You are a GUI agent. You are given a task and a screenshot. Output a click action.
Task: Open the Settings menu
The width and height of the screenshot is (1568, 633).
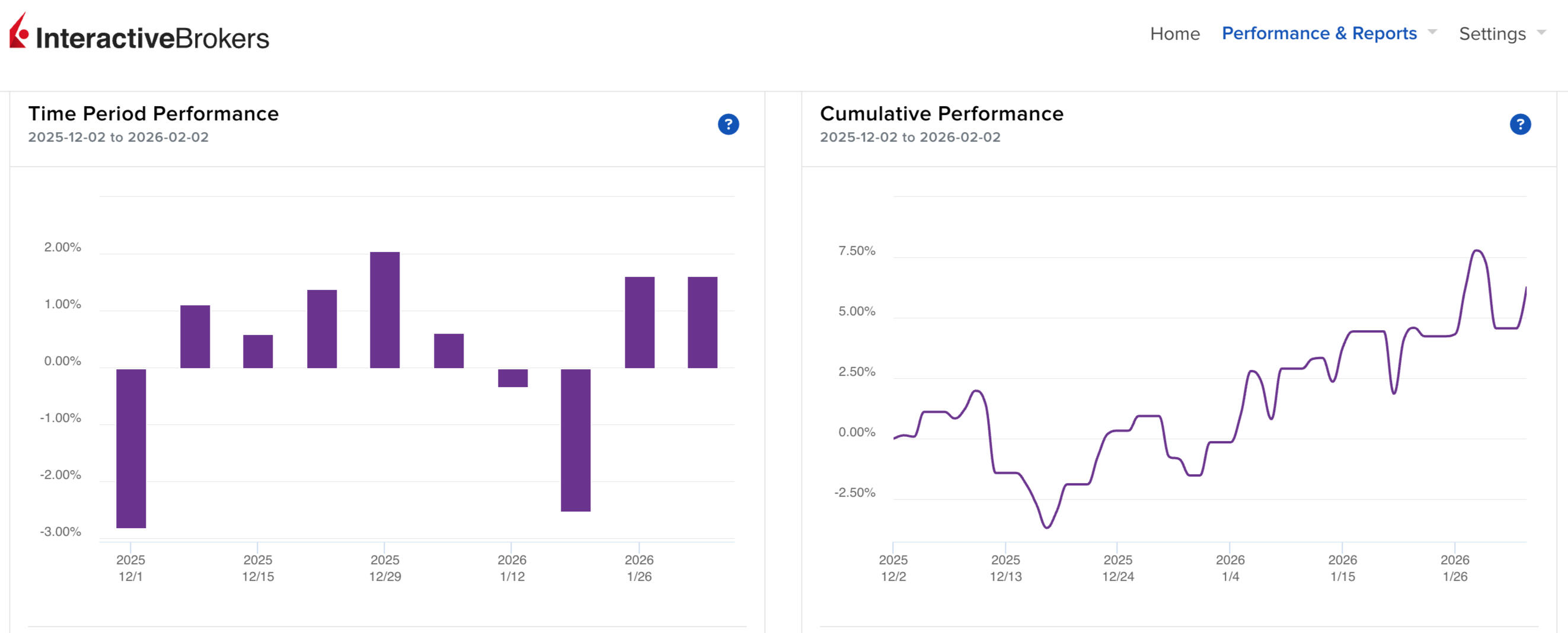click(1492, 34)
